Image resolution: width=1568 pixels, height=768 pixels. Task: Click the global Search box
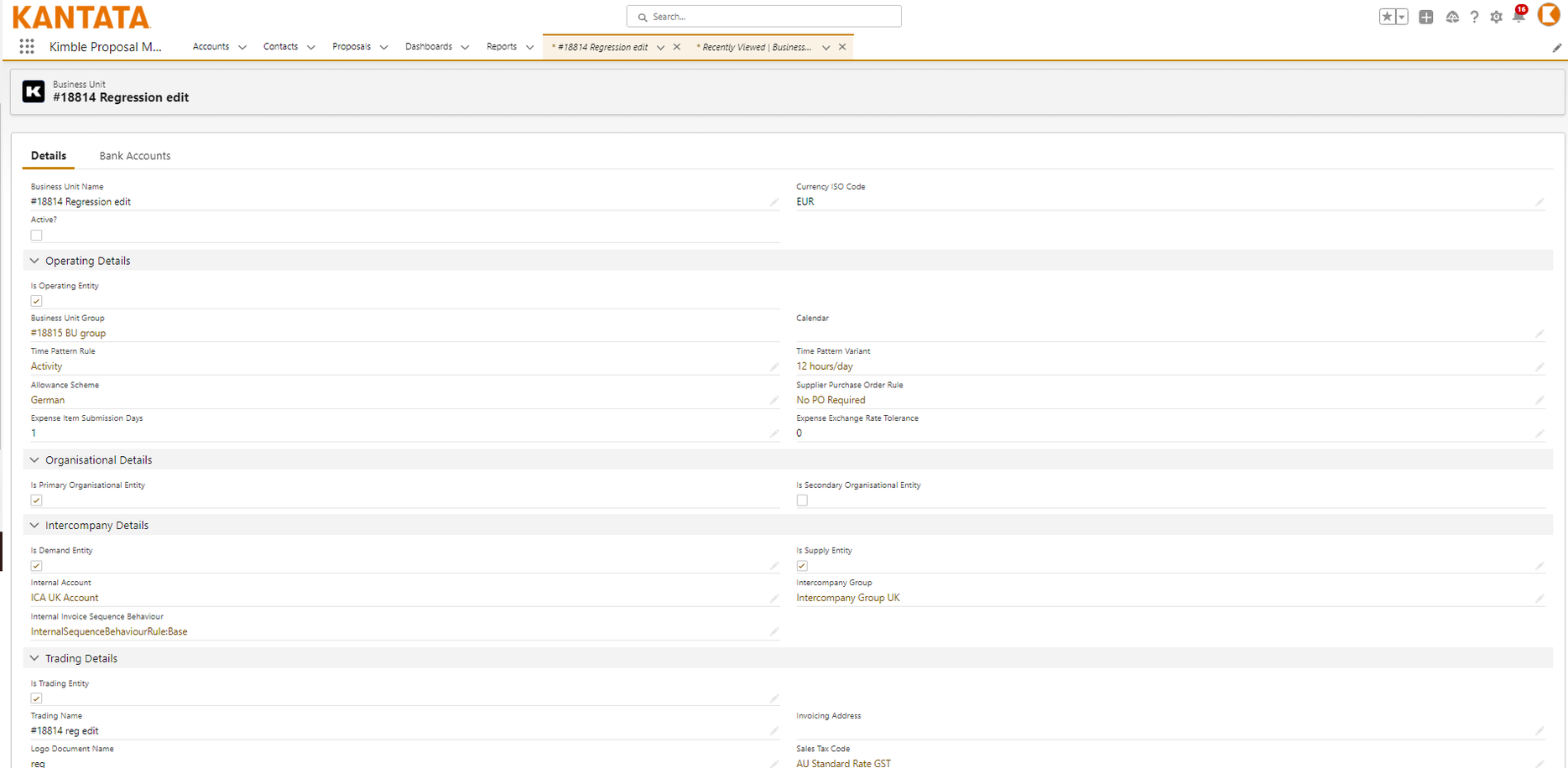[763, 17]
